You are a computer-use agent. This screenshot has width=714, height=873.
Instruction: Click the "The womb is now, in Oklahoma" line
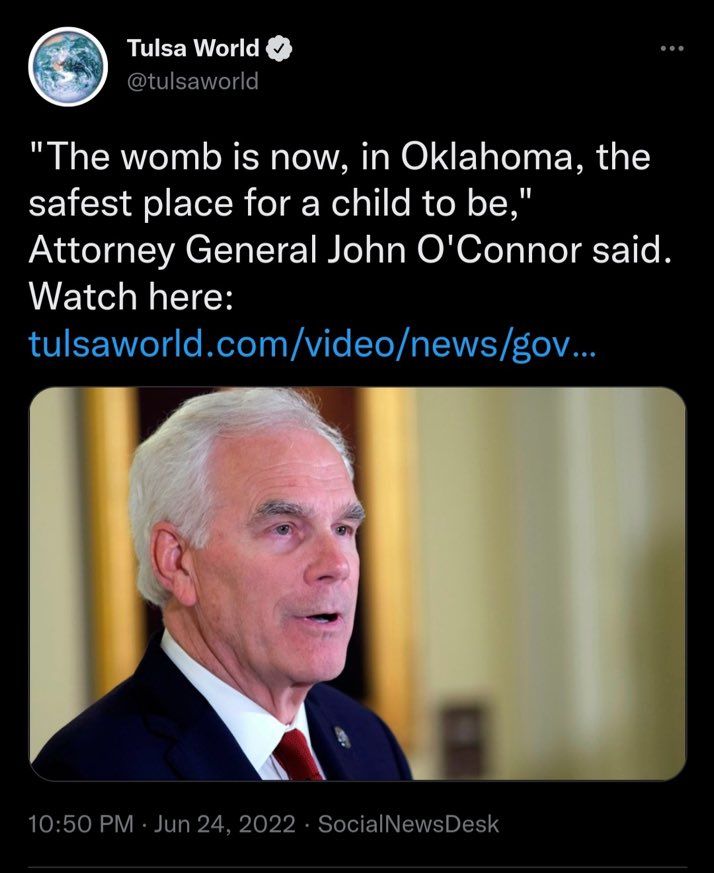coord(339,158)
